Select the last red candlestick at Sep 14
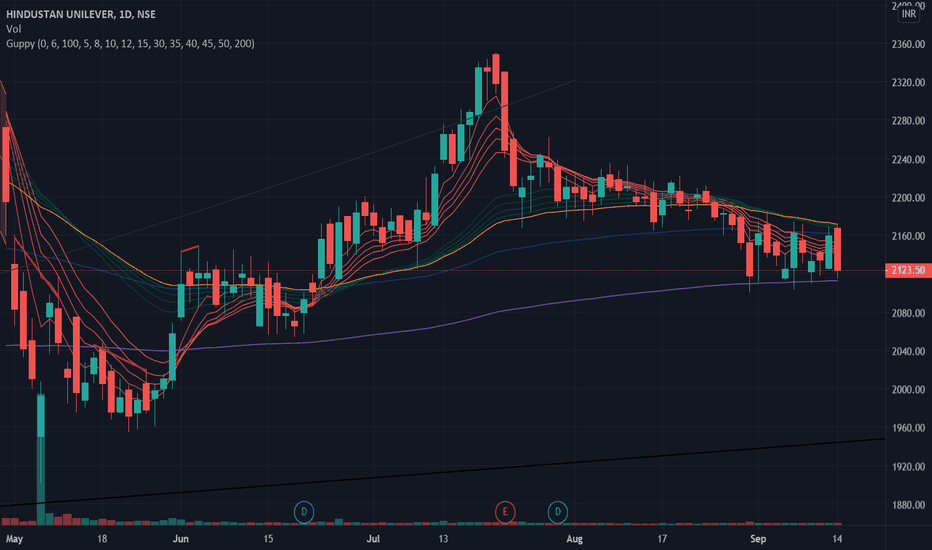The width and height of the screenshot is (932, 550). (x=837, y=250)
